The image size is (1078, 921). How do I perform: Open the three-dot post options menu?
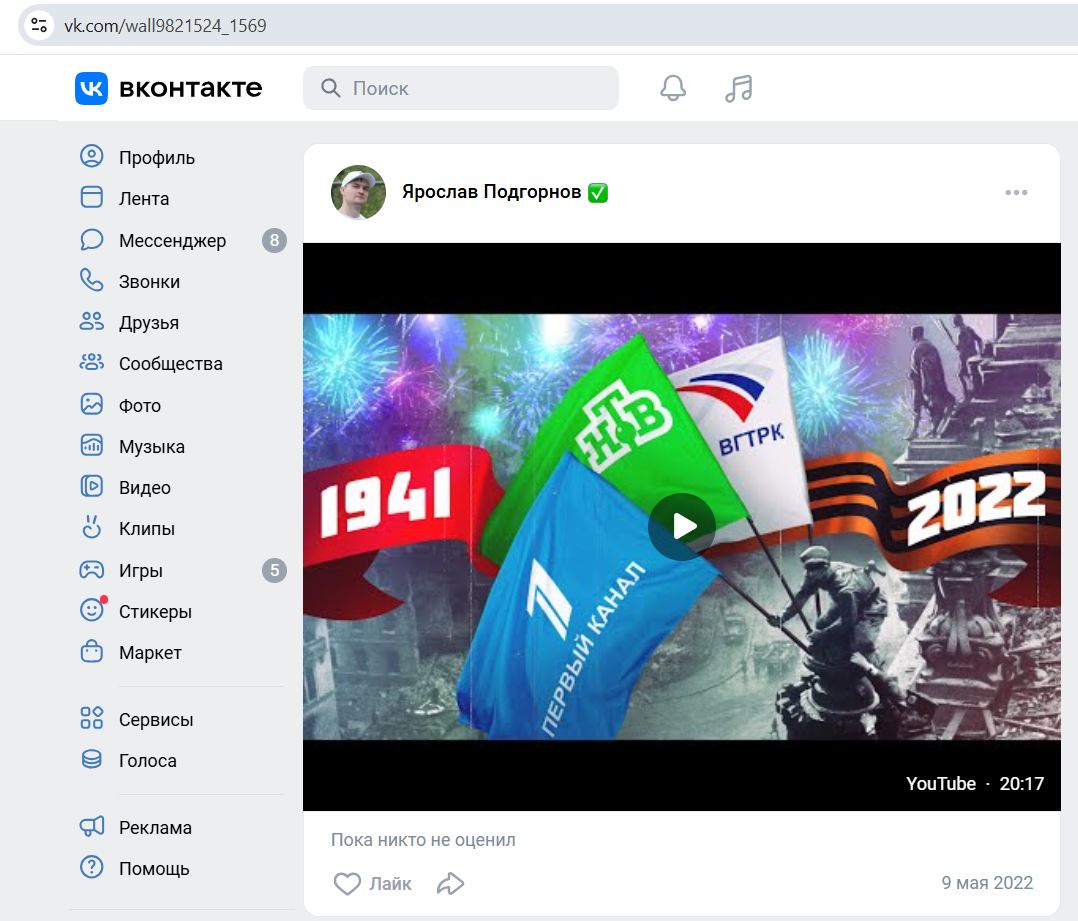[1016, 193]
